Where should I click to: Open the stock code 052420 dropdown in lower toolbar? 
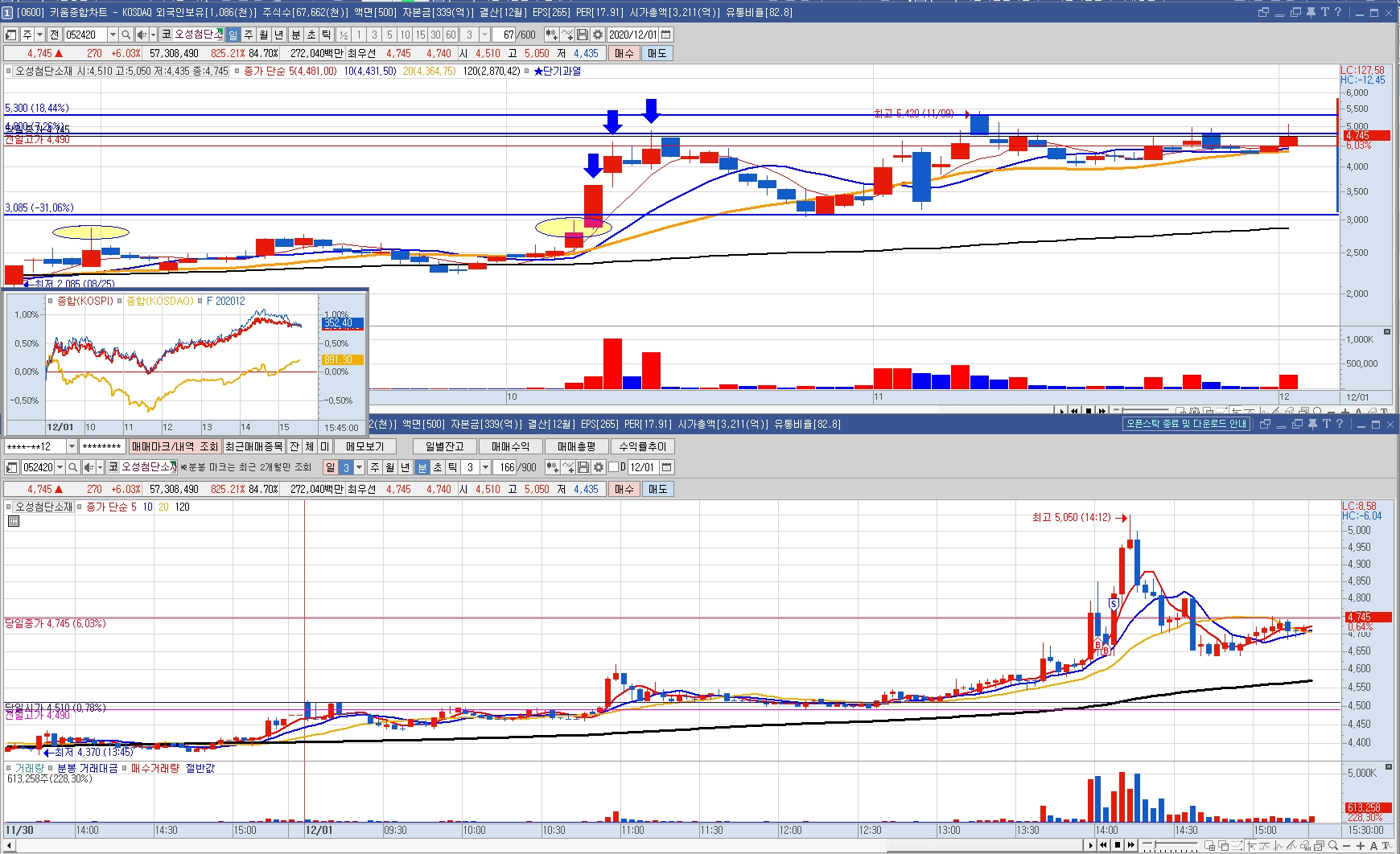click(60, 467)
